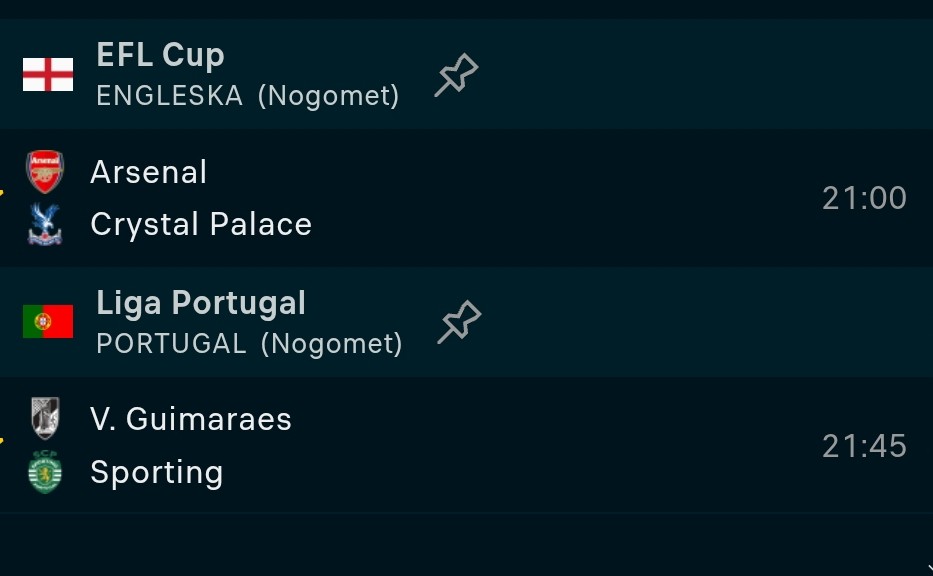Click the Crystal Palace club crest
This screenshot has width=933, height=576.
(45, 224)
